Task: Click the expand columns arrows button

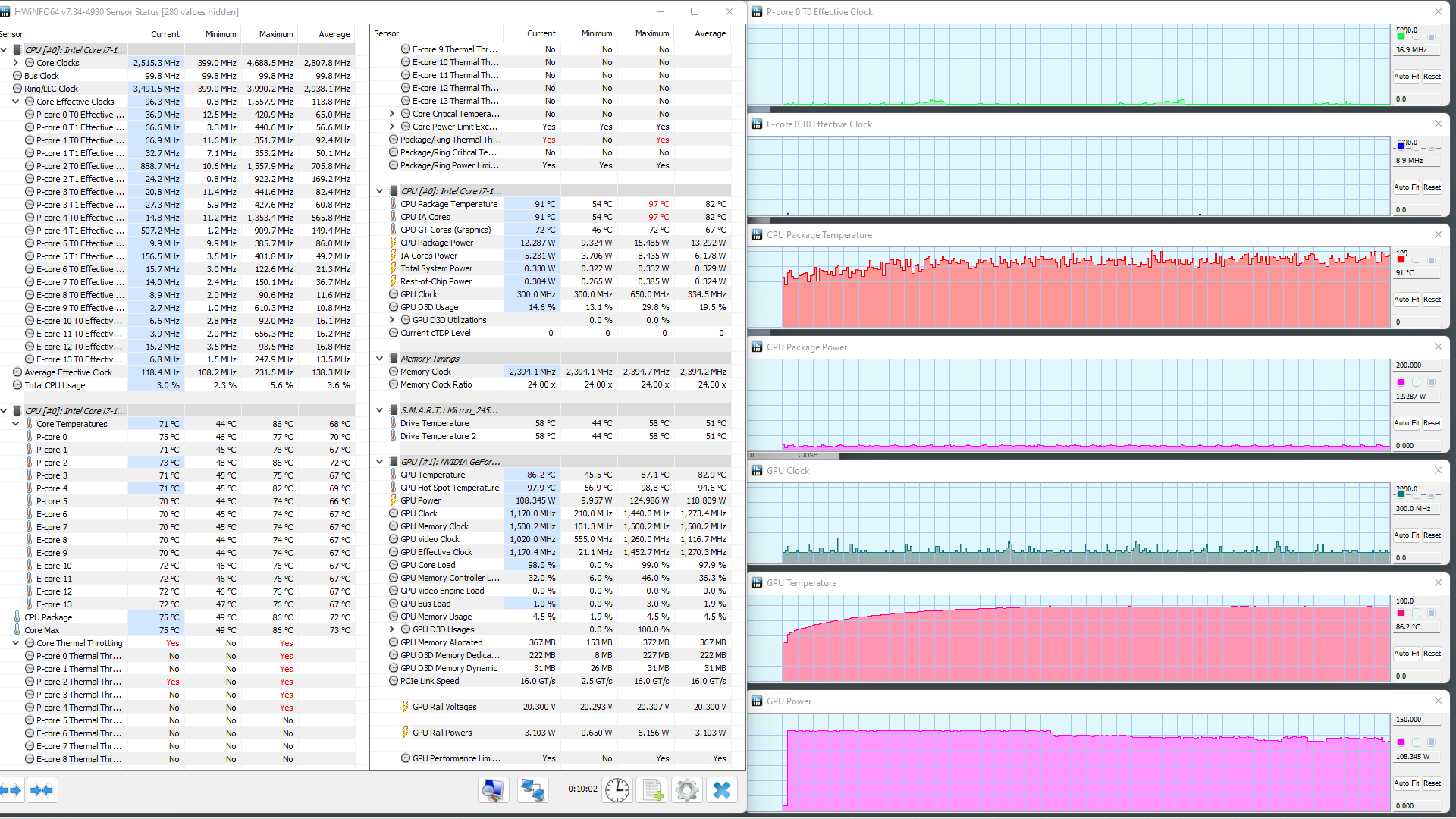Action: point(11,790)
